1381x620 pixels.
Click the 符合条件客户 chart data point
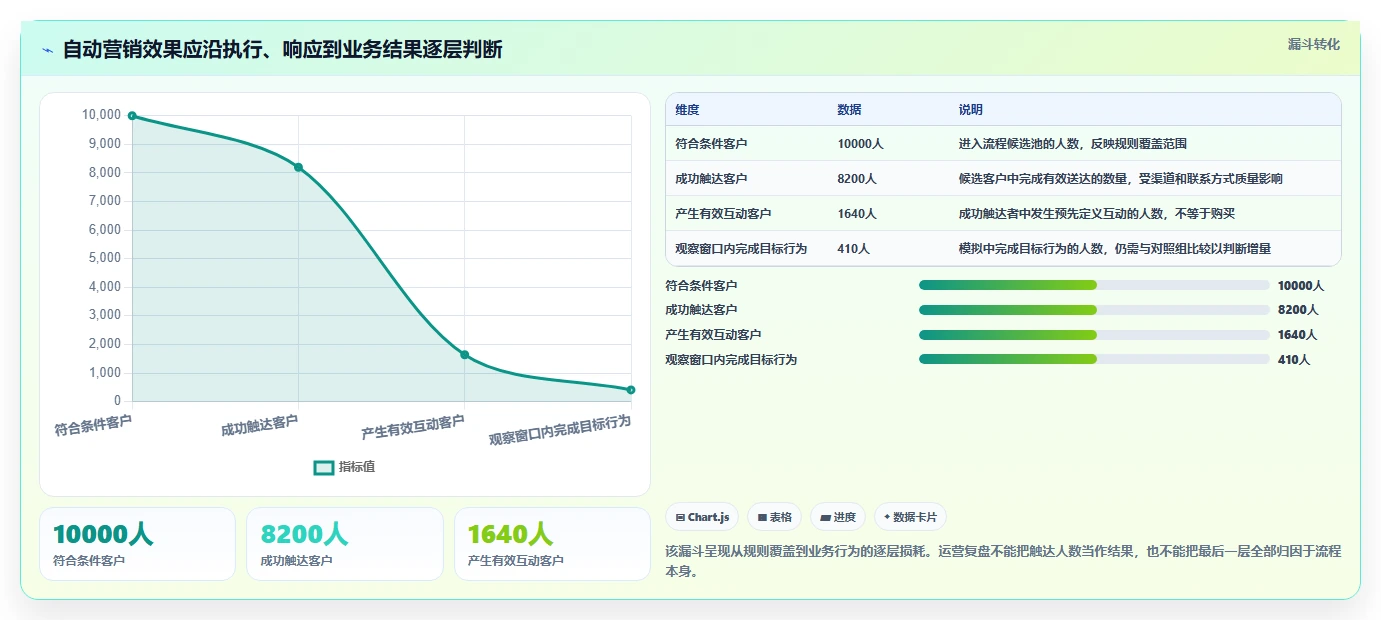[132, 116]
